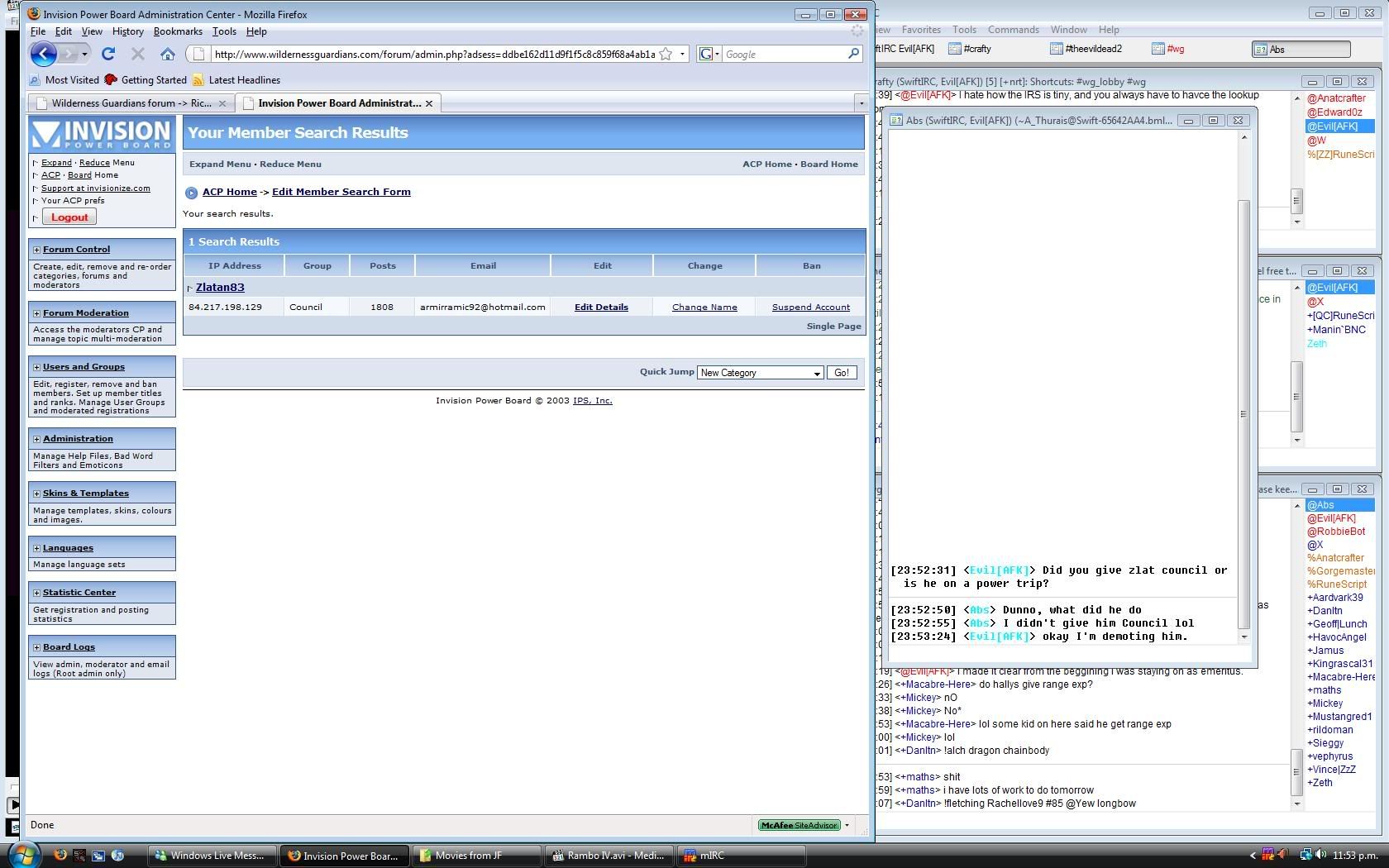Image resolution: width=1389 pixels, height=868 pixels.
Task: Expand the Board Logs section
Action: 36,647
